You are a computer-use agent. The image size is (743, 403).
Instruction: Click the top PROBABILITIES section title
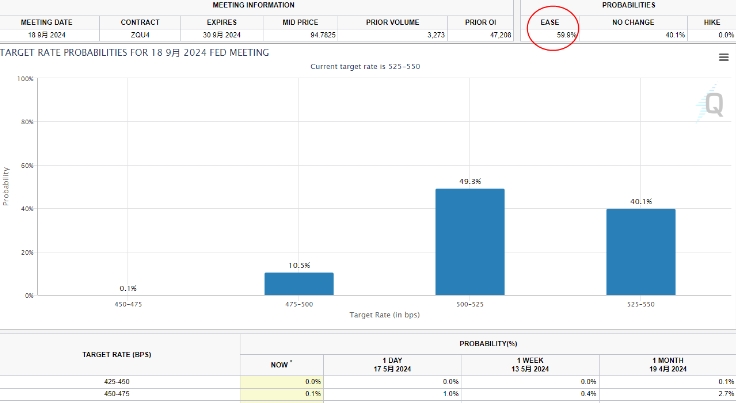click(x=629, y=5)
